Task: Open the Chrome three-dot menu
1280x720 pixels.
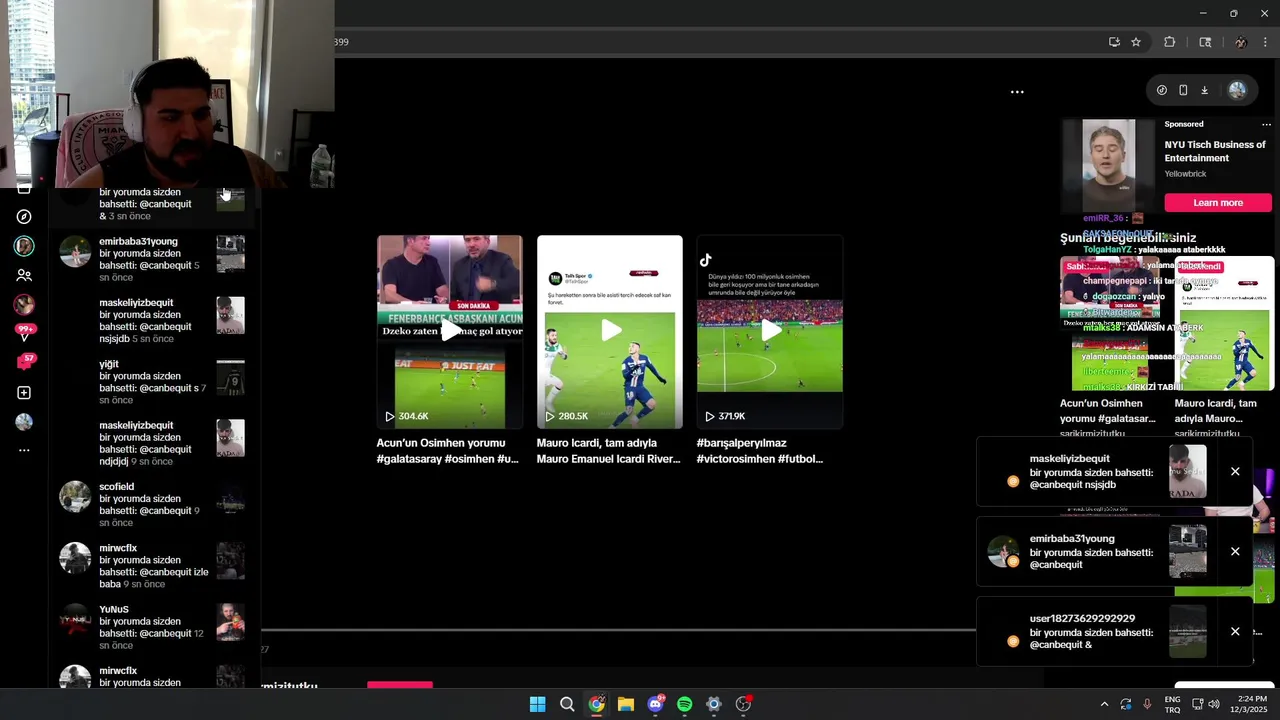Action: pos(1266,42)
